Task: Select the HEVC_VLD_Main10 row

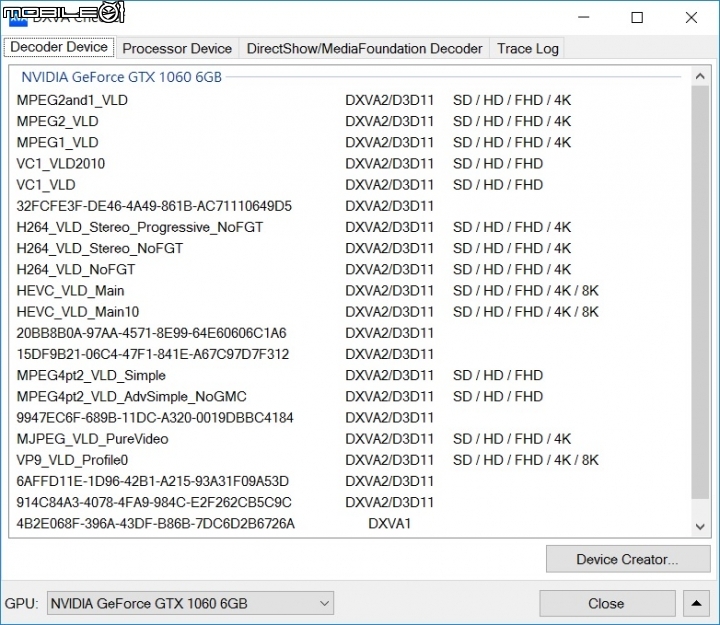Action: click(x=349, y=312)
